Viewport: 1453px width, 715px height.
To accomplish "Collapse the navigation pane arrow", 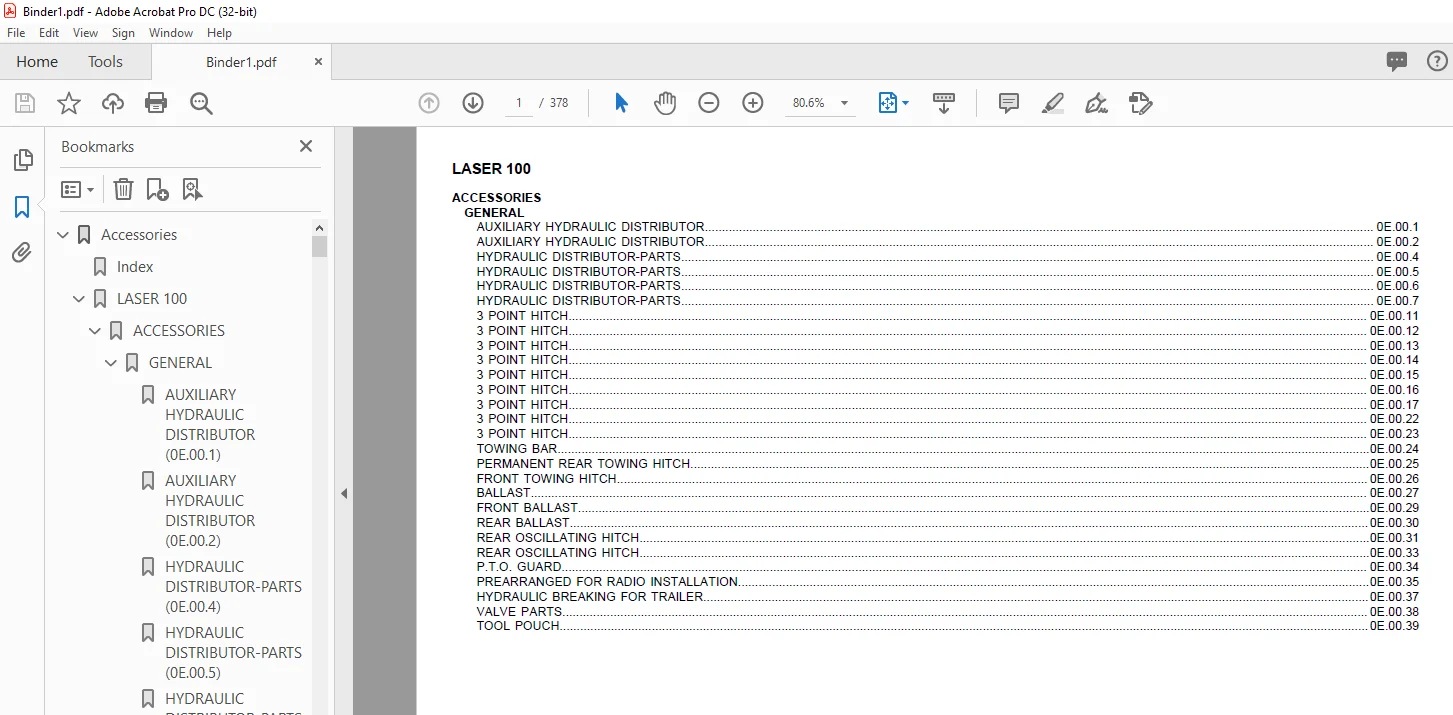I will pos(344,493).
